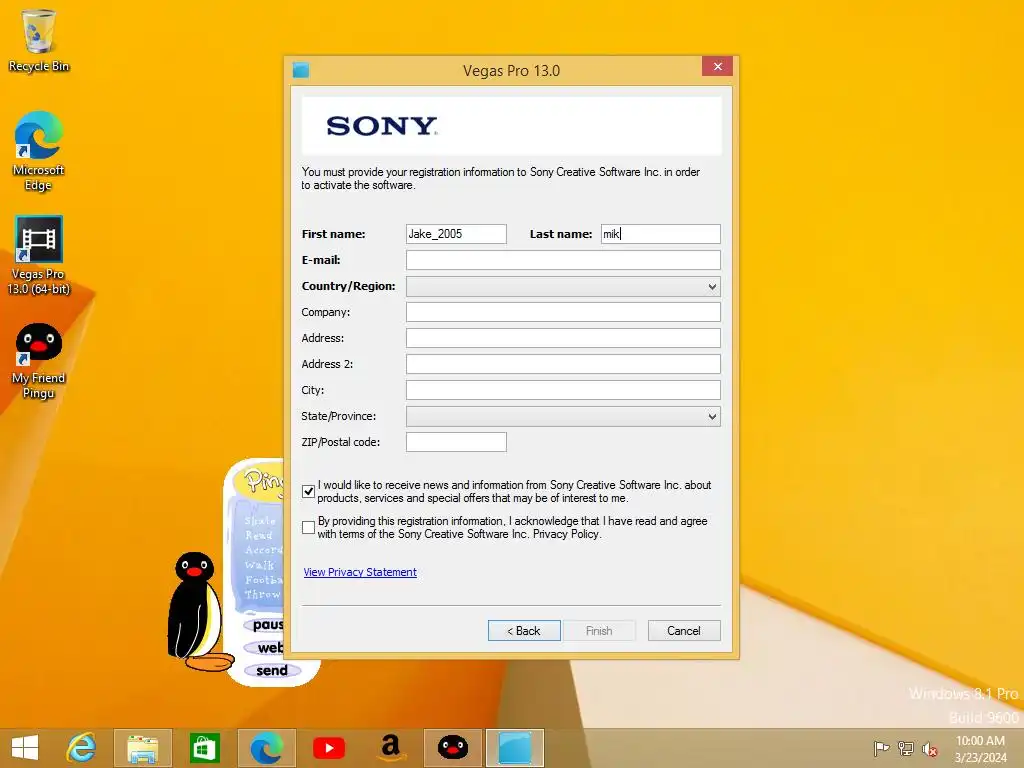Viewport: 1024px width, 768px height.
Task: Open the Amazon taskbar icon
Action: pyautogui.click(x=391, y=748)
